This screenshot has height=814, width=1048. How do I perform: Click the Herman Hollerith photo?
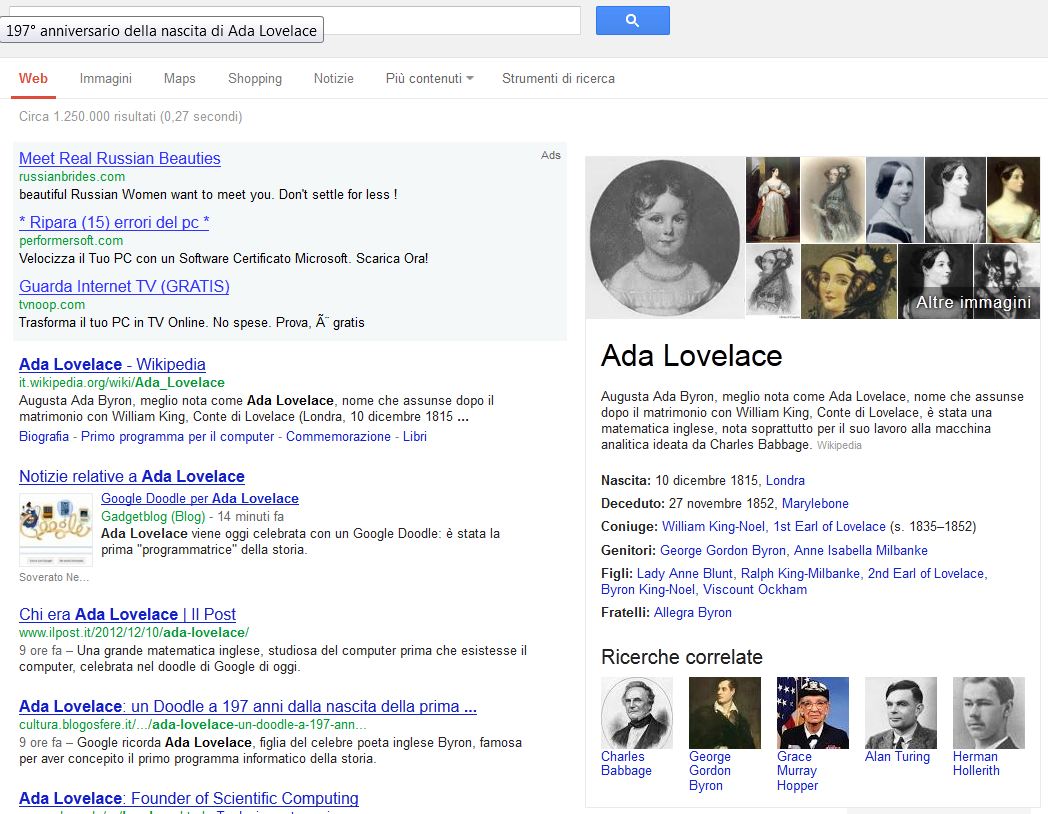[989, 712]
